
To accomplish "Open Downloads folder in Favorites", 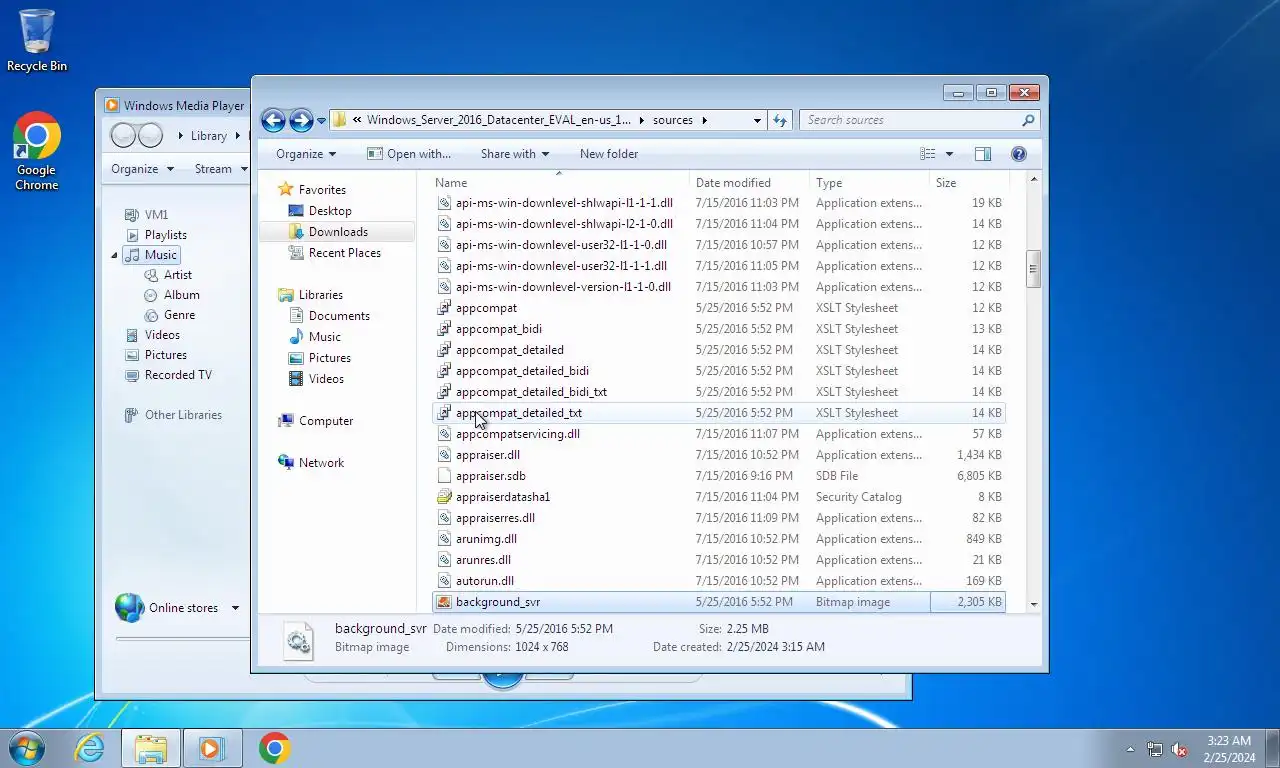I will click(338, 232).
